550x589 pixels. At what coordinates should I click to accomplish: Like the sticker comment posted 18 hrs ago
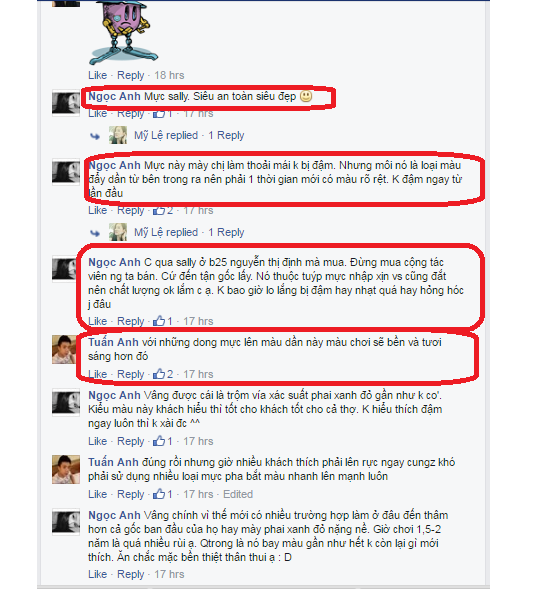[97, 75]
